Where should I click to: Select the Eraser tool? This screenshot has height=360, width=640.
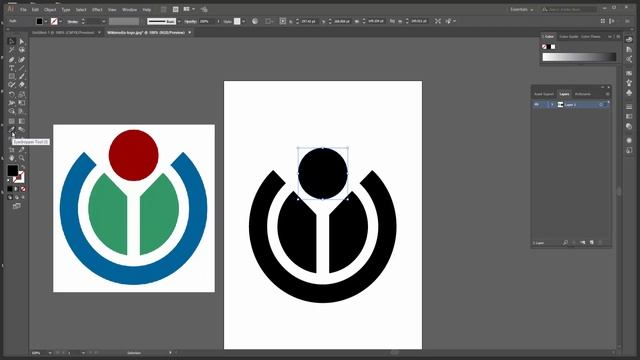coord(22,85)
